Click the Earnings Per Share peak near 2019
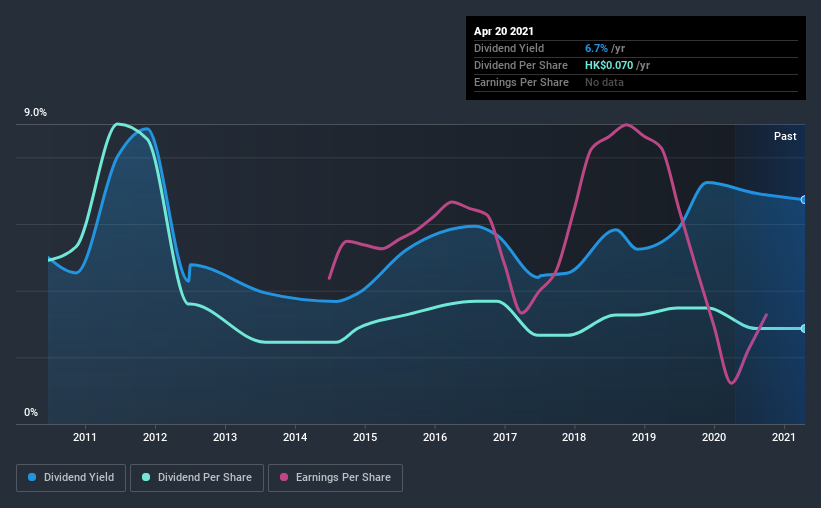The width and height of the screenshot is (821, 508). pyautogui.click(x=626, y=125)
